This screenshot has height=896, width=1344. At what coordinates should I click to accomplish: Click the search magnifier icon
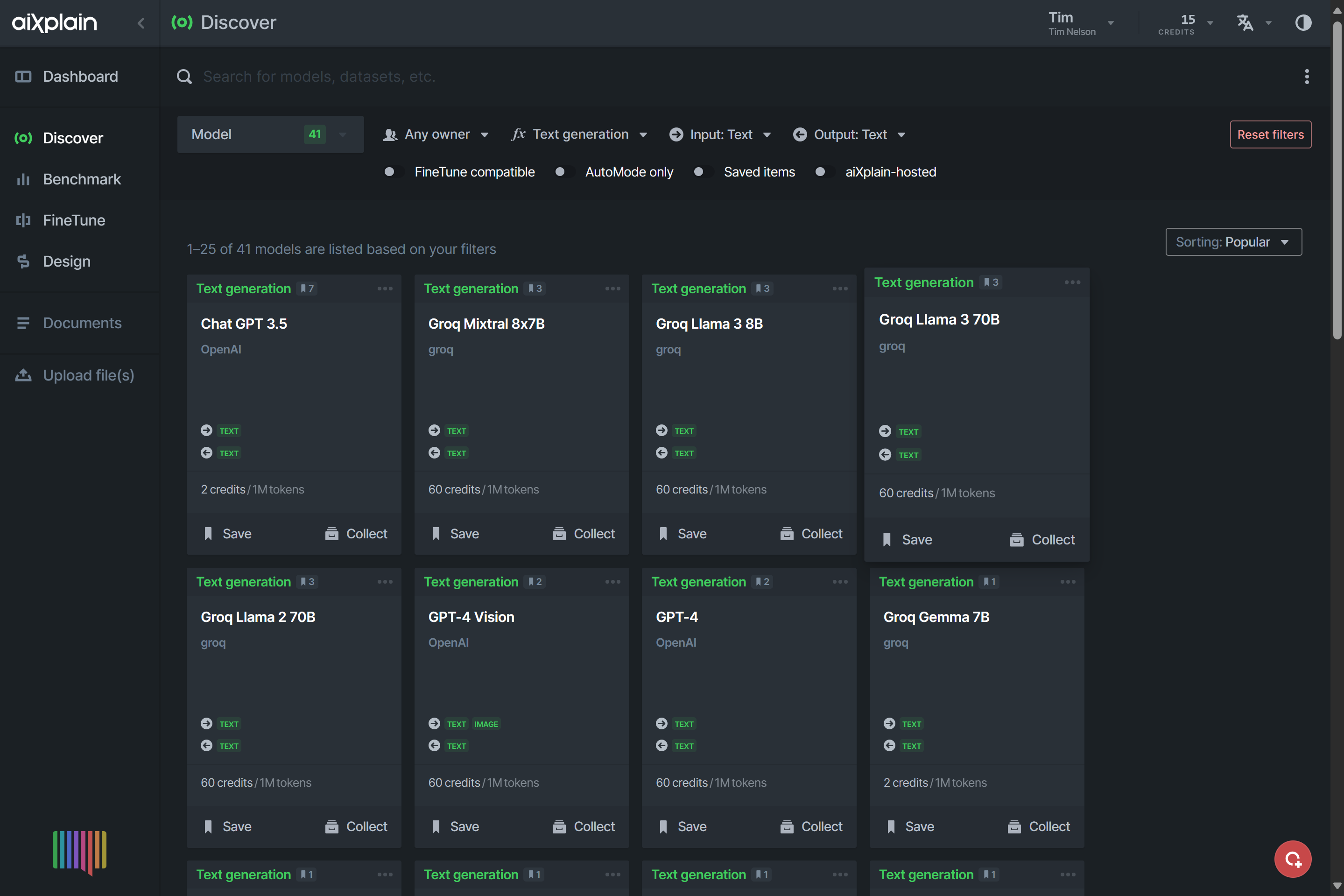pyautogui.click(x=184, y=77)
